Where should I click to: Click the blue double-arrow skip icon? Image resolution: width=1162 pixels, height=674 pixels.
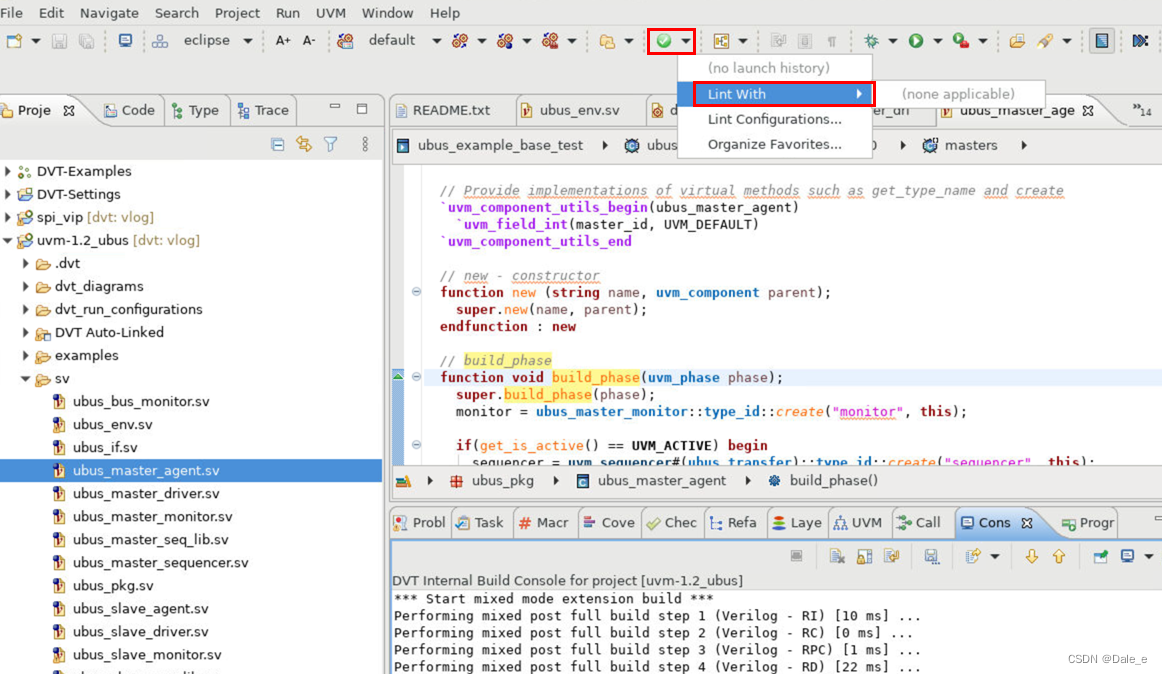pyautogui.click(x=1141, y=41)
